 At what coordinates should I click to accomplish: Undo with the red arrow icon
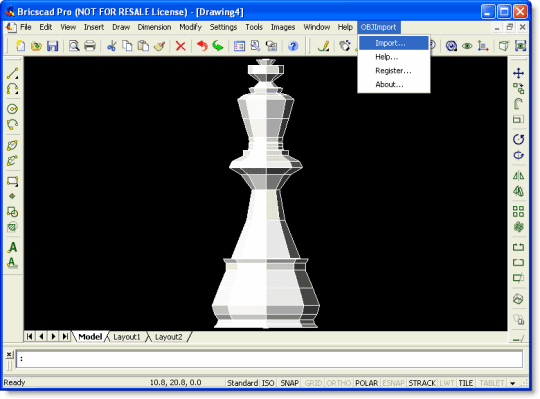(202, 46)
